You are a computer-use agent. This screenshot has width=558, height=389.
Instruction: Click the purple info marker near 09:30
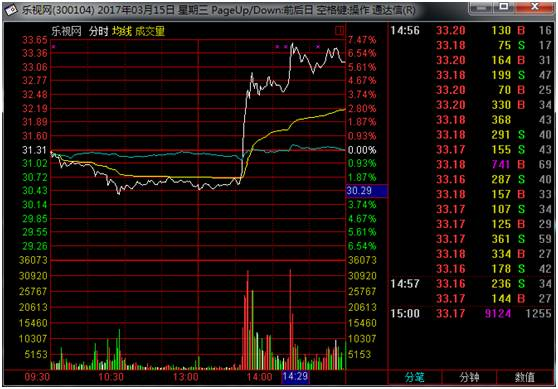[x=53, y=46]
